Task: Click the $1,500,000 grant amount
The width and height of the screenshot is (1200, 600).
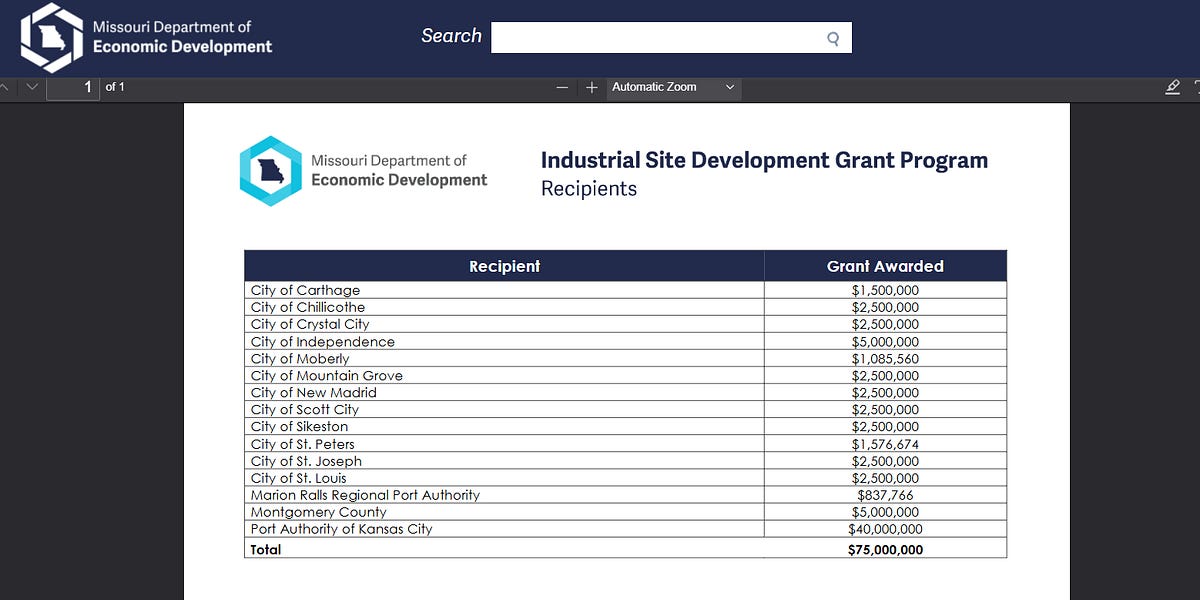Action: (885, 290)
